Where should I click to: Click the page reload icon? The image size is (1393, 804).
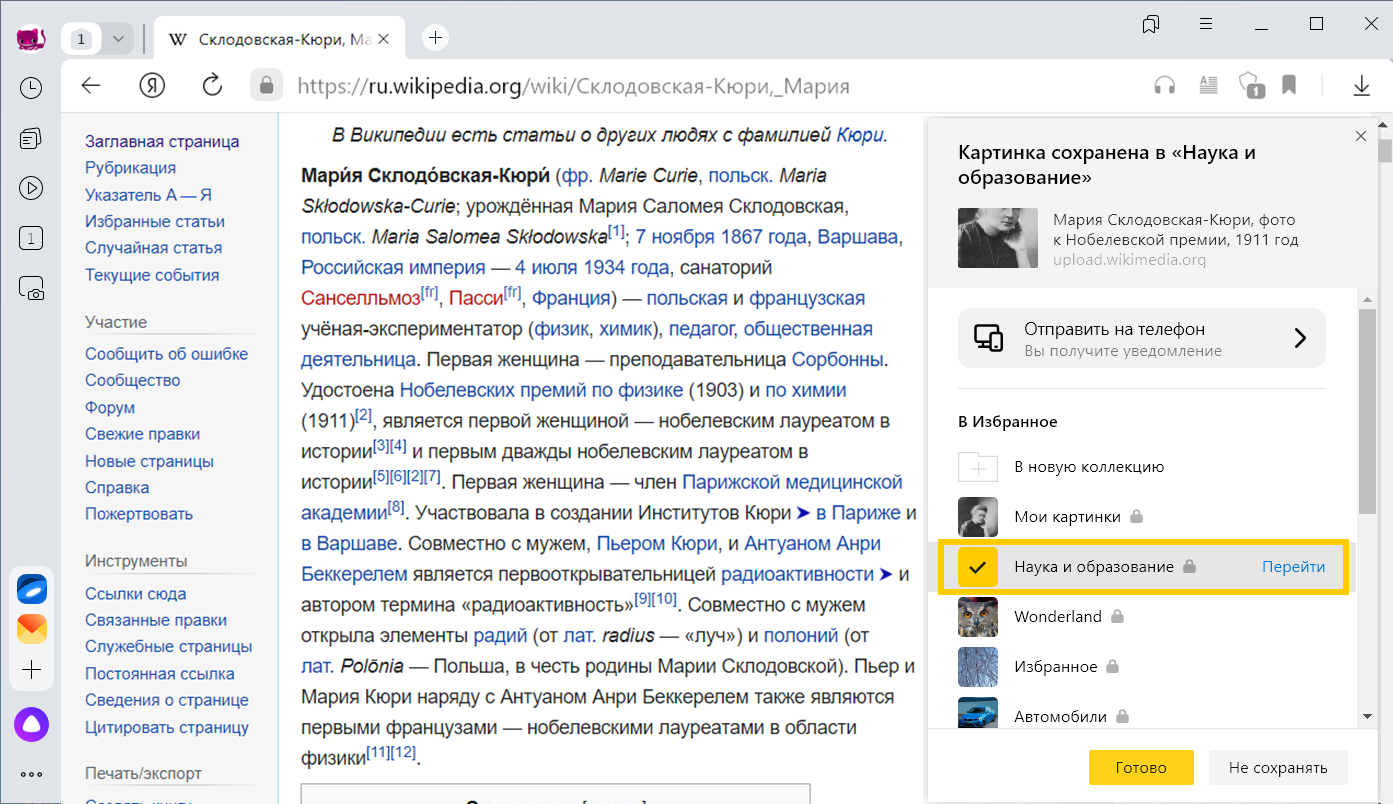pos(212,86)
